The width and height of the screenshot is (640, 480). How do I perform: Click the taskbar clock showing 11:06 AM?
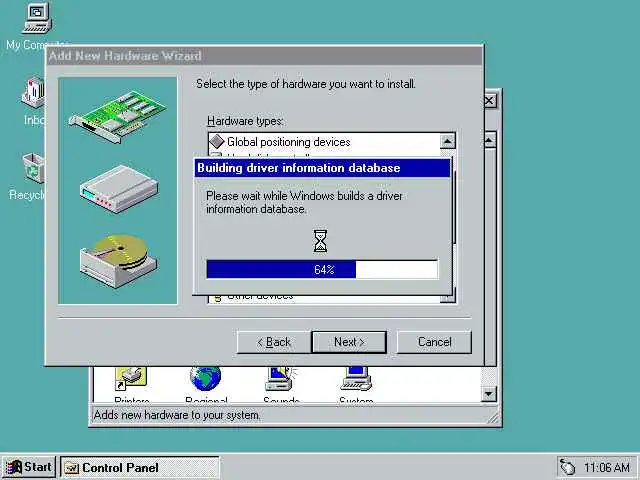coord(607,467)
